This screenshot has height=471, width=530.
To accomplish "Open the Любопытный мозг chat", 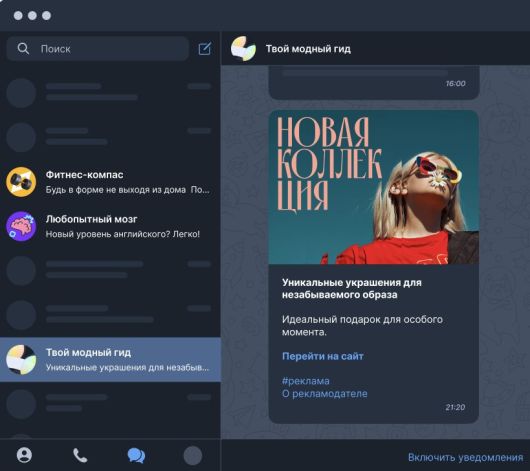I will point(110,226).
